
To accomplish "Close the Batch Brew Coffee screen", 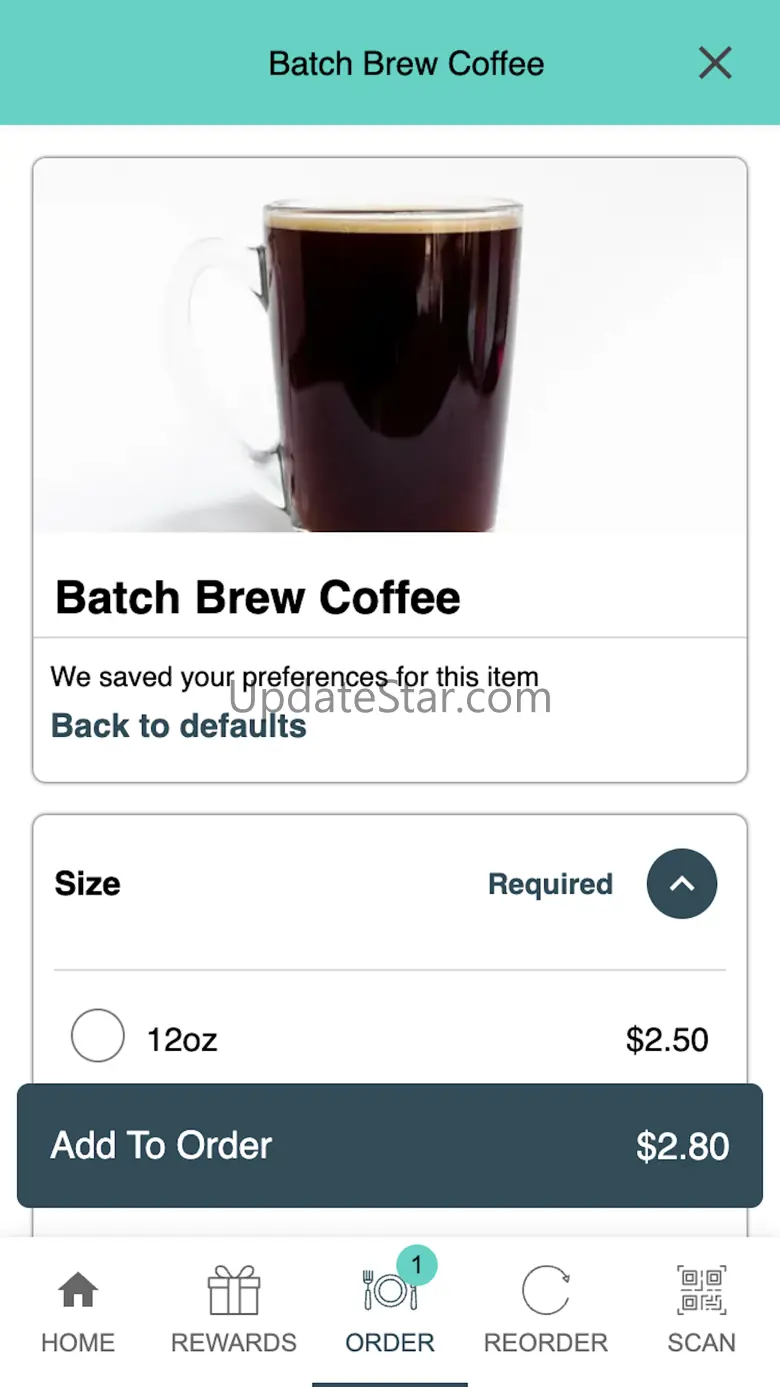I will tap(715, 63).
